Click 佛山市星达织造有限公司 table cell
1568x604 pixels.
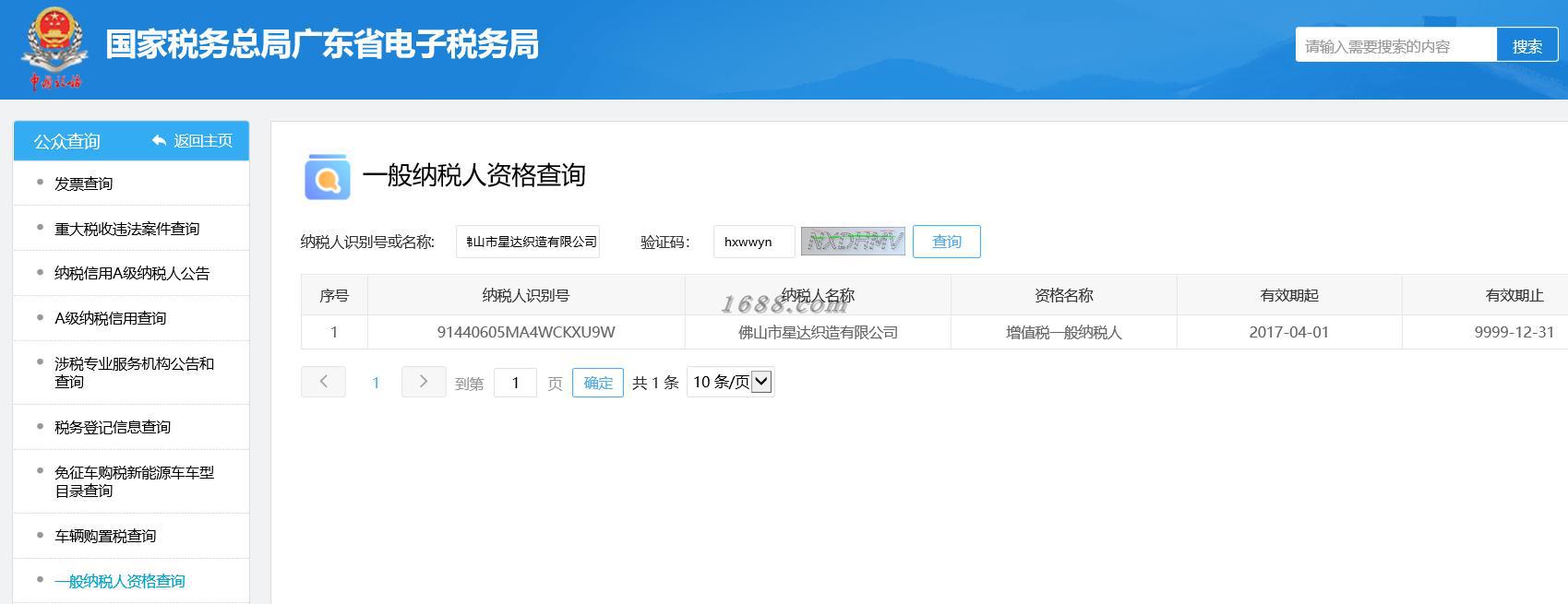click(818, 332)
